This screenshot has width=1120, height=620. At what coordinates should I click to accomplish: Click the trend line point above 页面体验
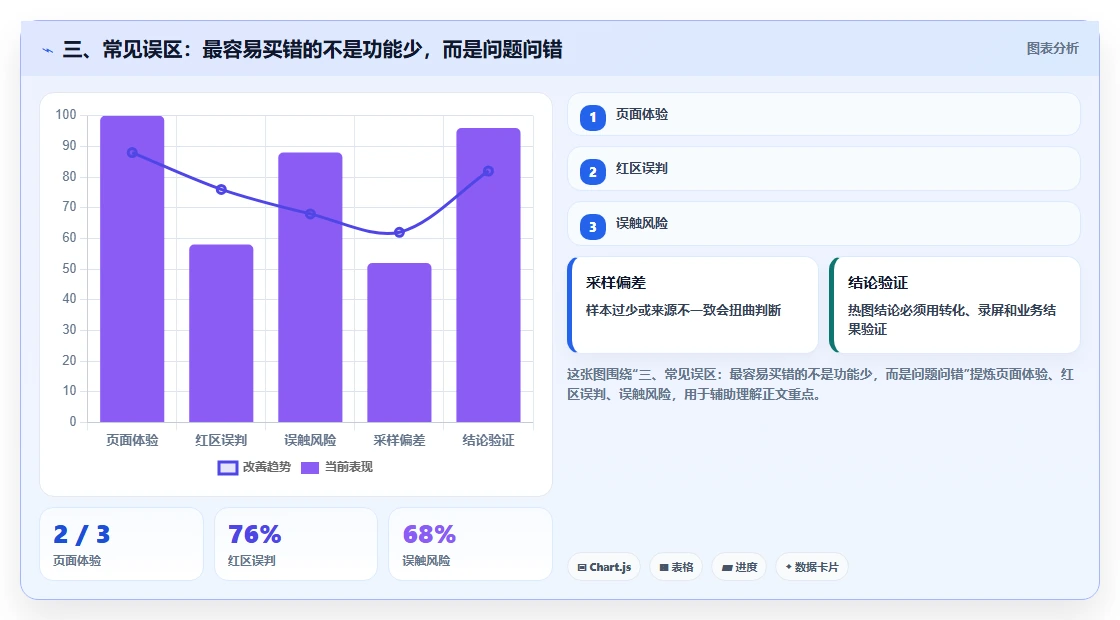click(x=132, y=153)
